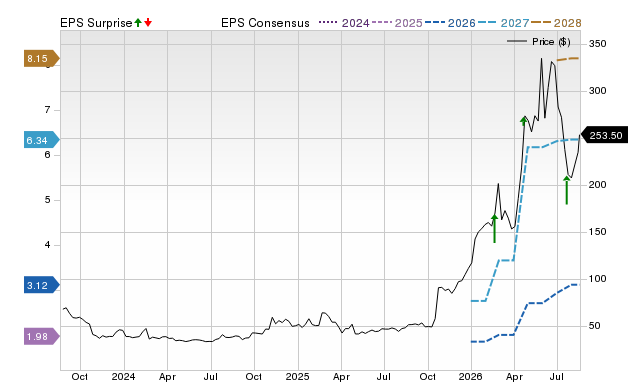Image resolution: width=640 pixels, height=382 pixels.
Task: Click the green up arrow in EPS Surprise legend
Action: click(x=138, y=23)
